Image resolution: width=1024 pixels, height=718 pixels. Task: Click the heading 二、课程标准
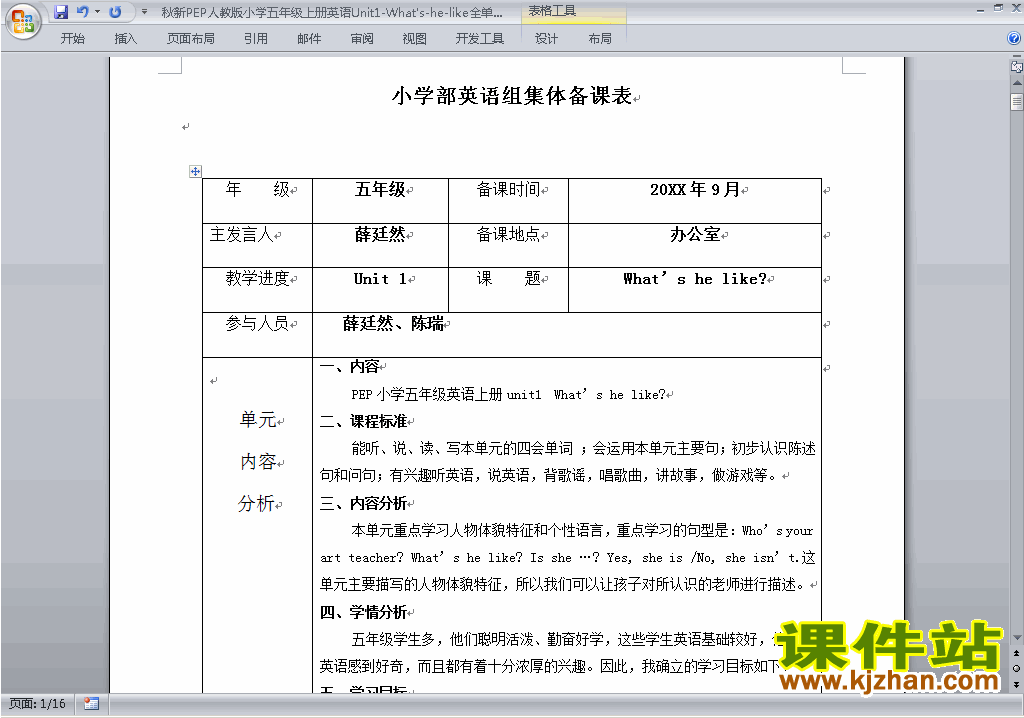click(364, 421)
